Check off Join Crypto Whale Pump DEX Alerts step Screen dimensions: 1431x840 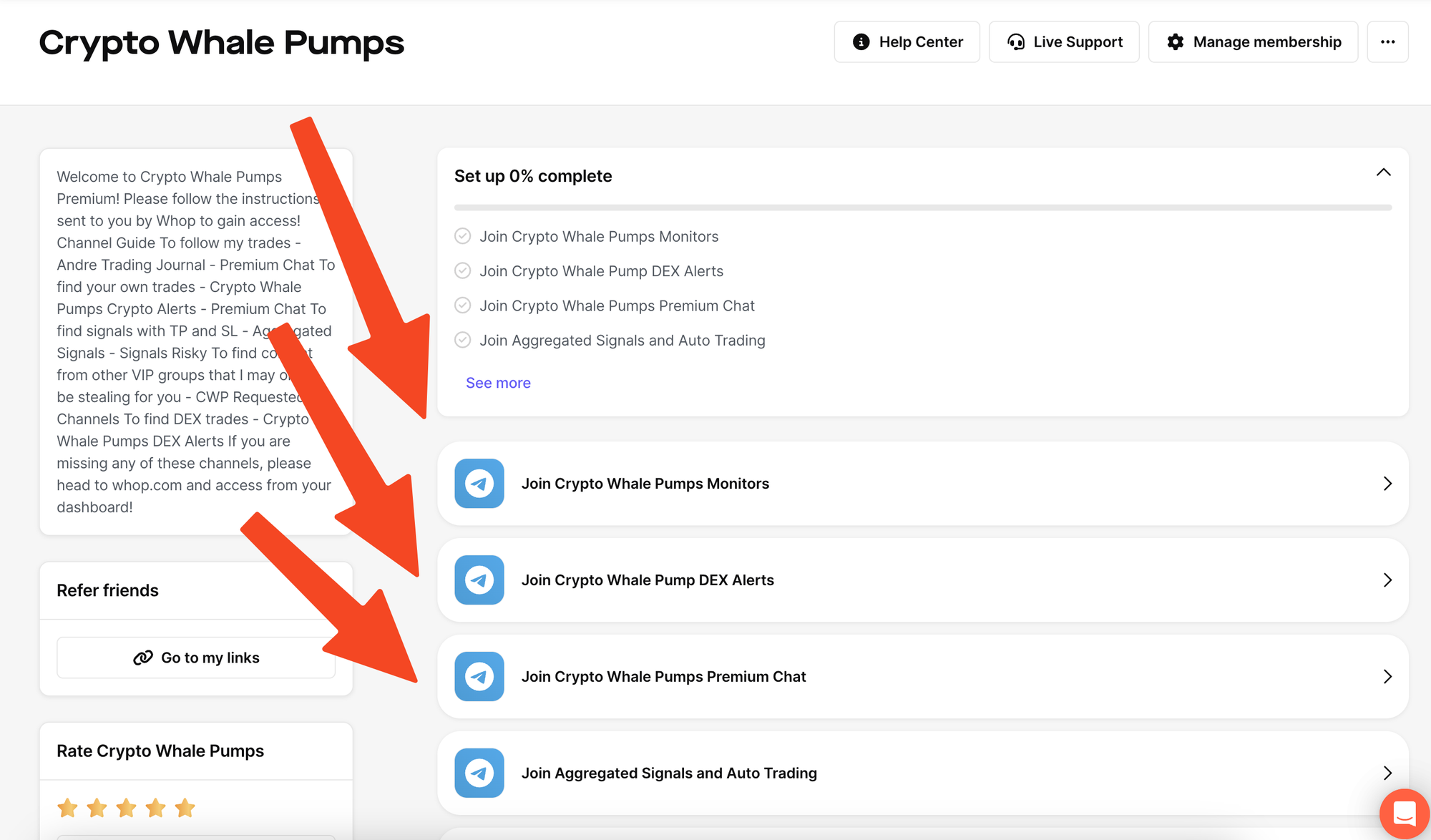[x=463, y=270]
